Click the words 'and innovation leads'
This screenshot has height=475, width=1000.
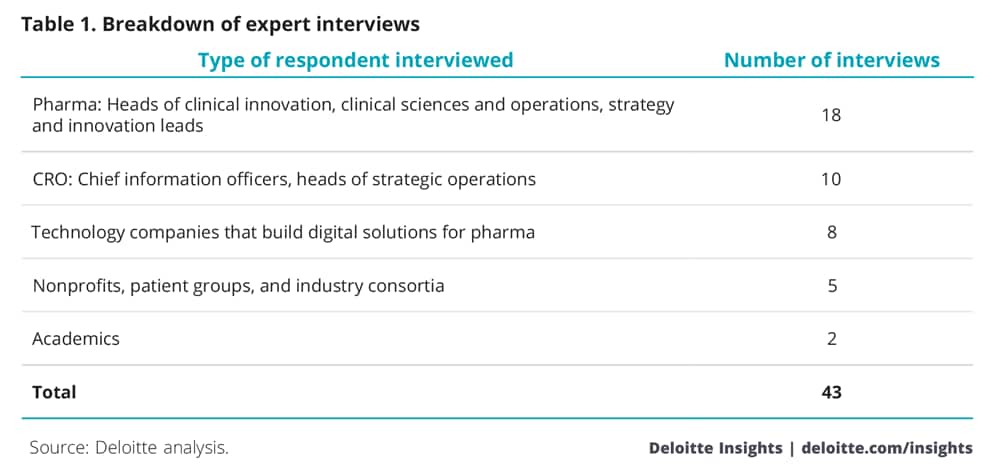(x=117, y=126)
